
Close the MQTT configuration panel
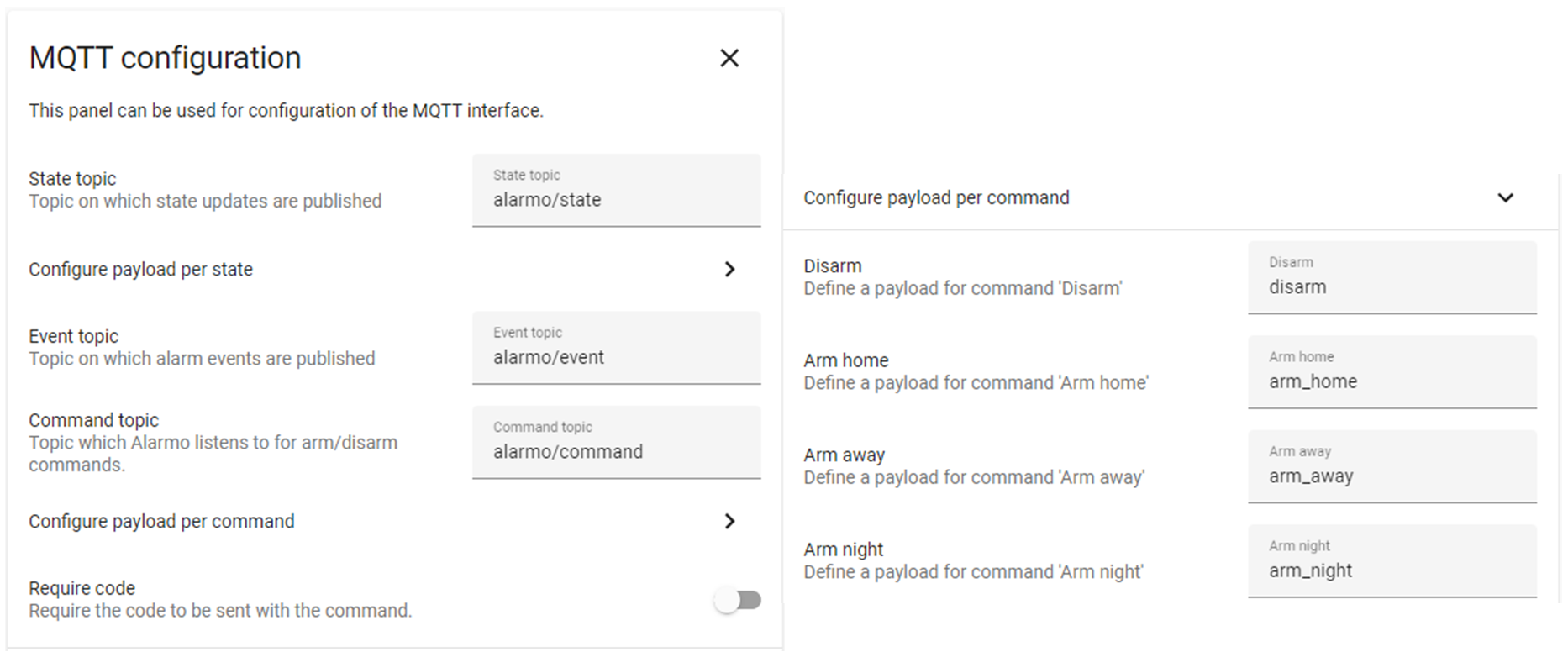[729, 58]
